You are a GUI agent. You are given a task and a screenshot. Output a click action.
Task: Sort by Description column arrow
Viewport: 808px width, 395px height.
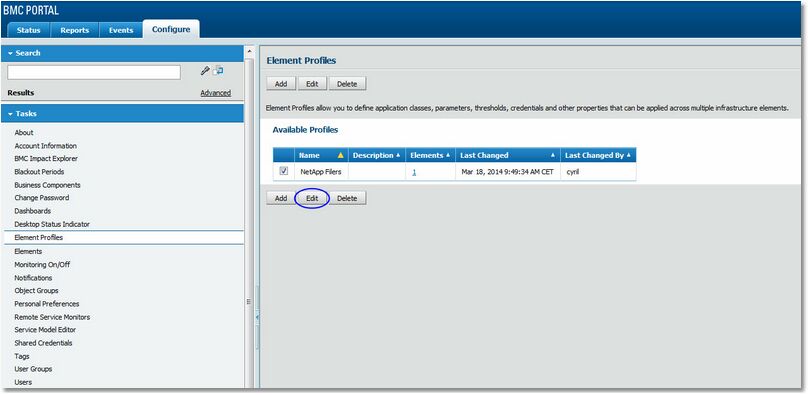(x=398, y=156)
